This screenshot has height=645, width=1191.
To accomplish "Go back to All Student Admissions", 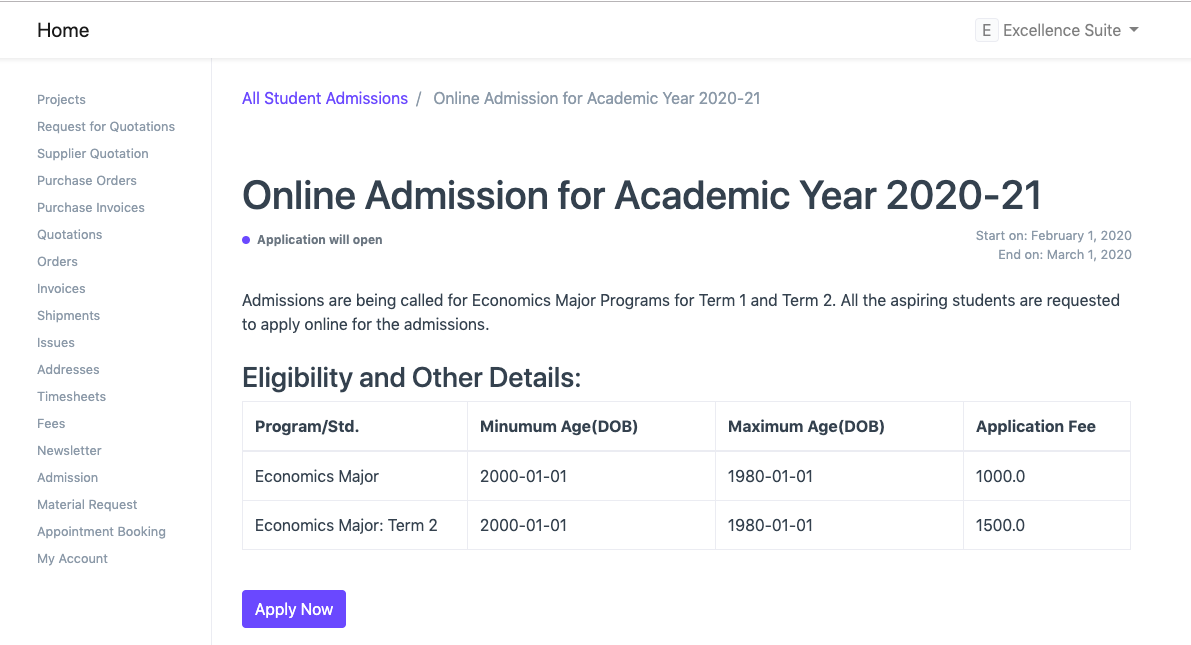I will (x=325, y=98).
